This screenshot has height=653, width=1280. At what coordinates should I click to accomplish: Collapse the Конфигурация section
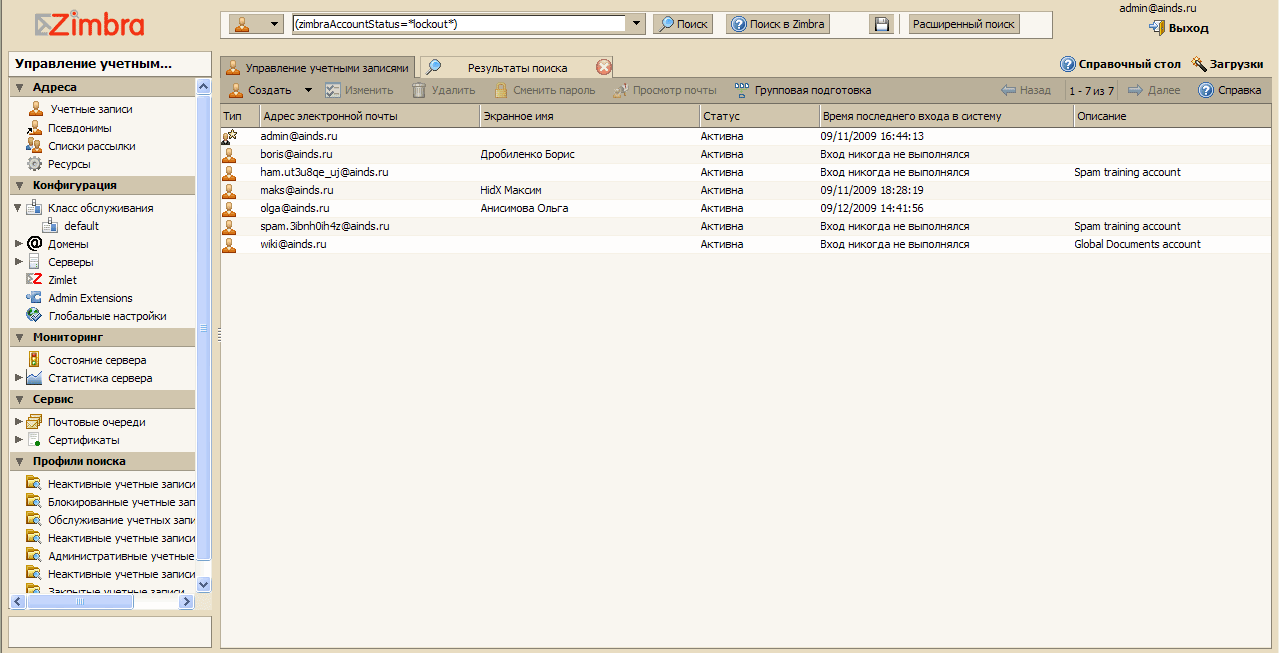click(x=19, y=186)
